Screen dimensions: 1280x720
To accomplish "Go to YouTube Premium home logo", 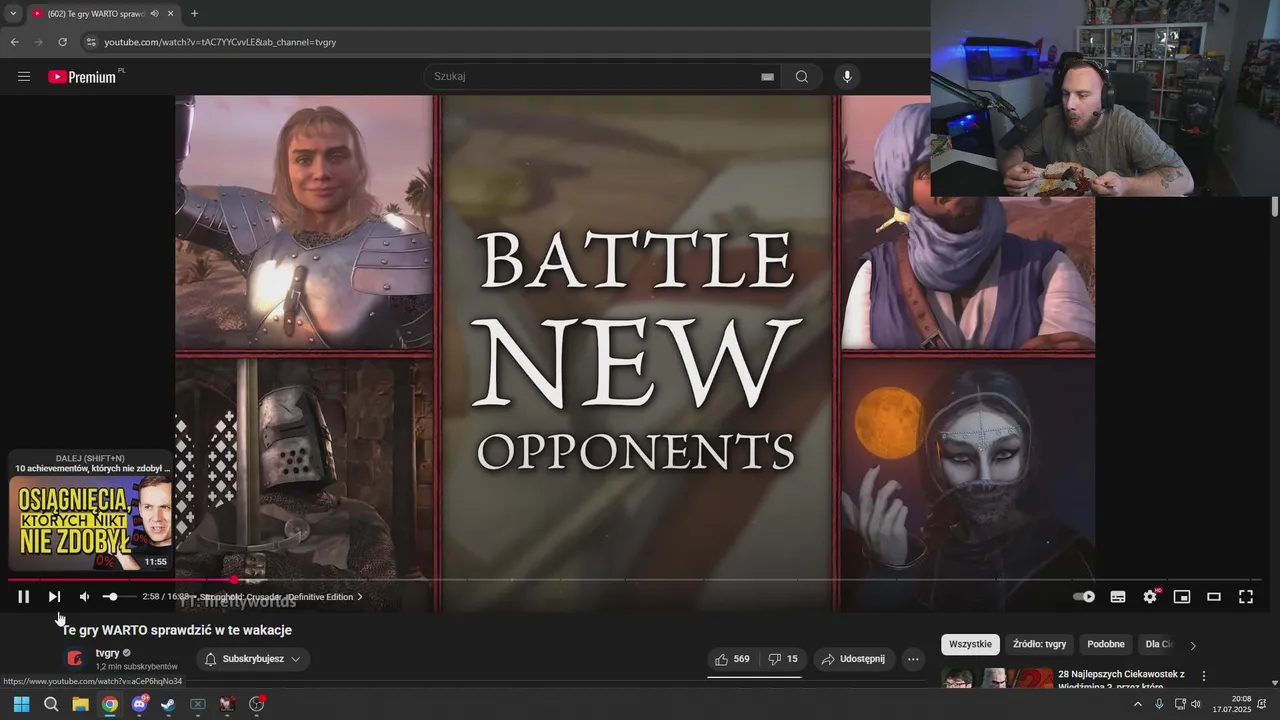I will point(84,76).
